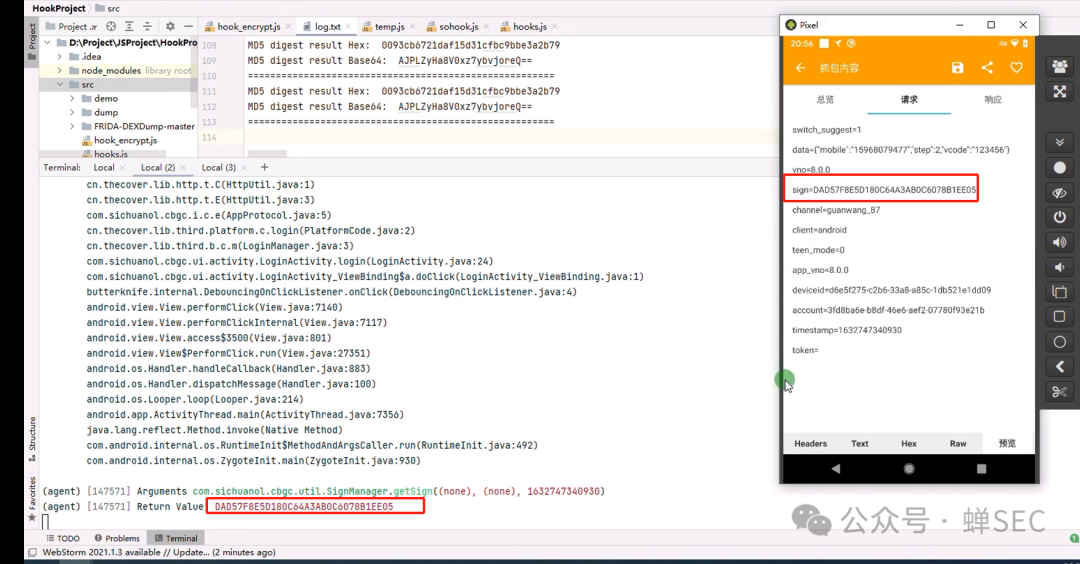Toggle the crossed-eye visibility button on sidebar

[x=1060, y=192]
